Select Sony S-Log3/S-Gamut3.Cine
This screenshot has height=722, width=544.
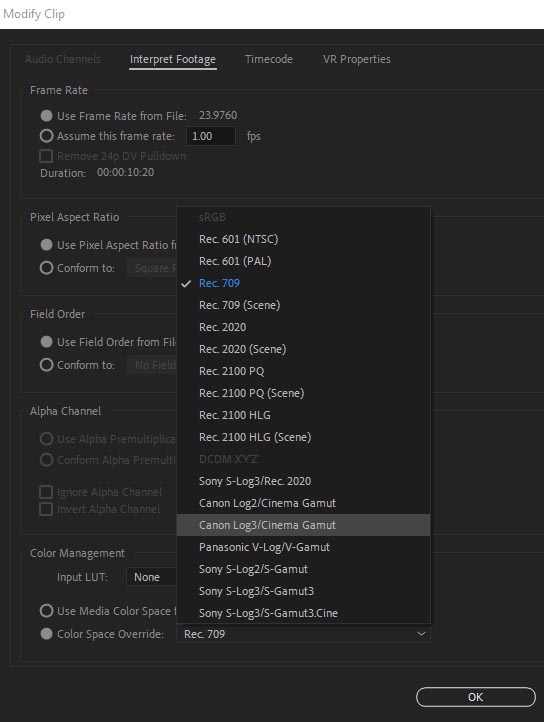pyautogui.click(x=304, y=613)
